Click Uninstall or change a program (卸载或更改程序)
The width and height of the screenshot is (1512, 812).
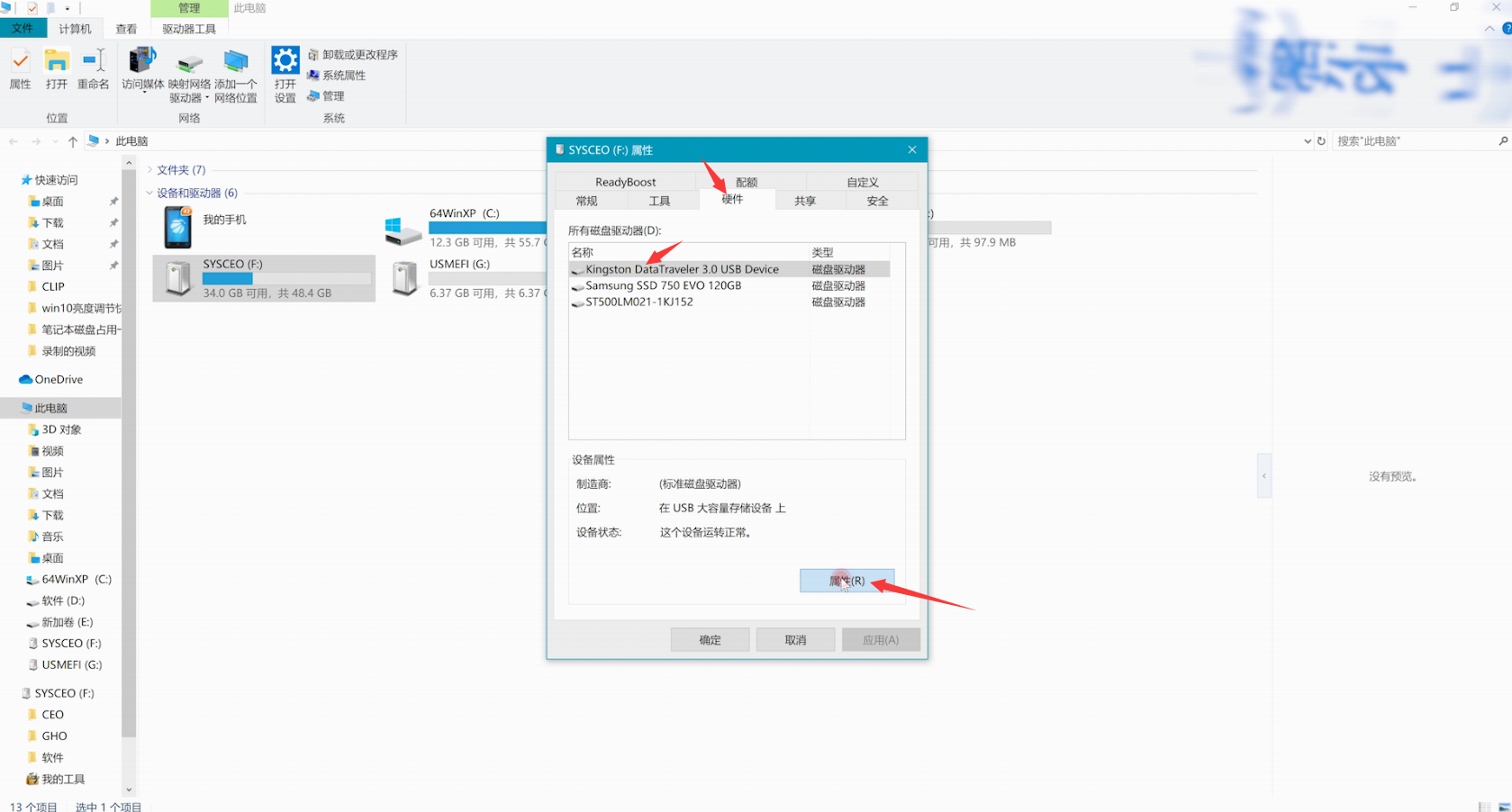click(x=352, y=55)
